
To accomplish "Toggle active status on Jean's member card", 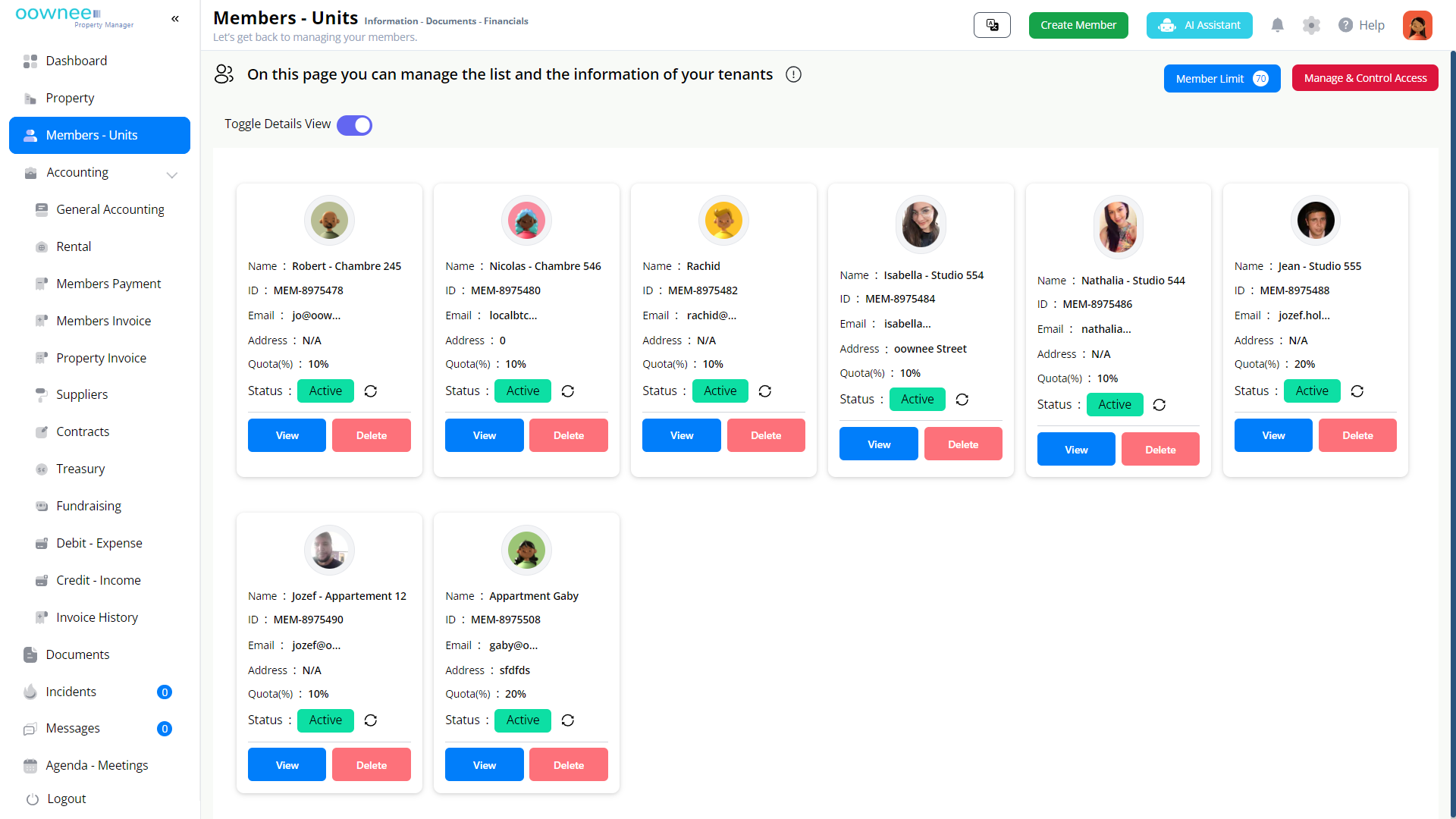I will pyautogui.click(x=1357, y=390).
